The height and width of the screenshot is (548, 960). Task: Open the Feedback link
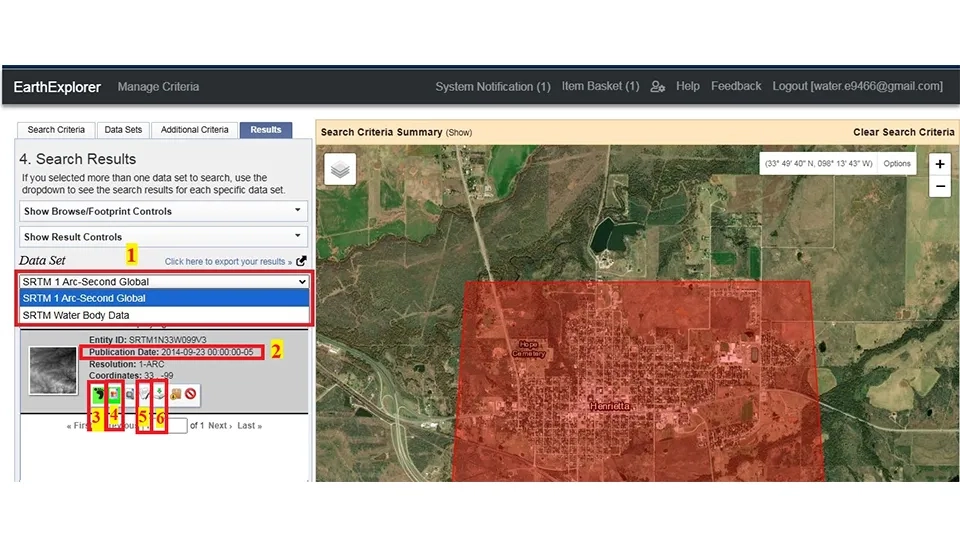[x=736, y=86]
